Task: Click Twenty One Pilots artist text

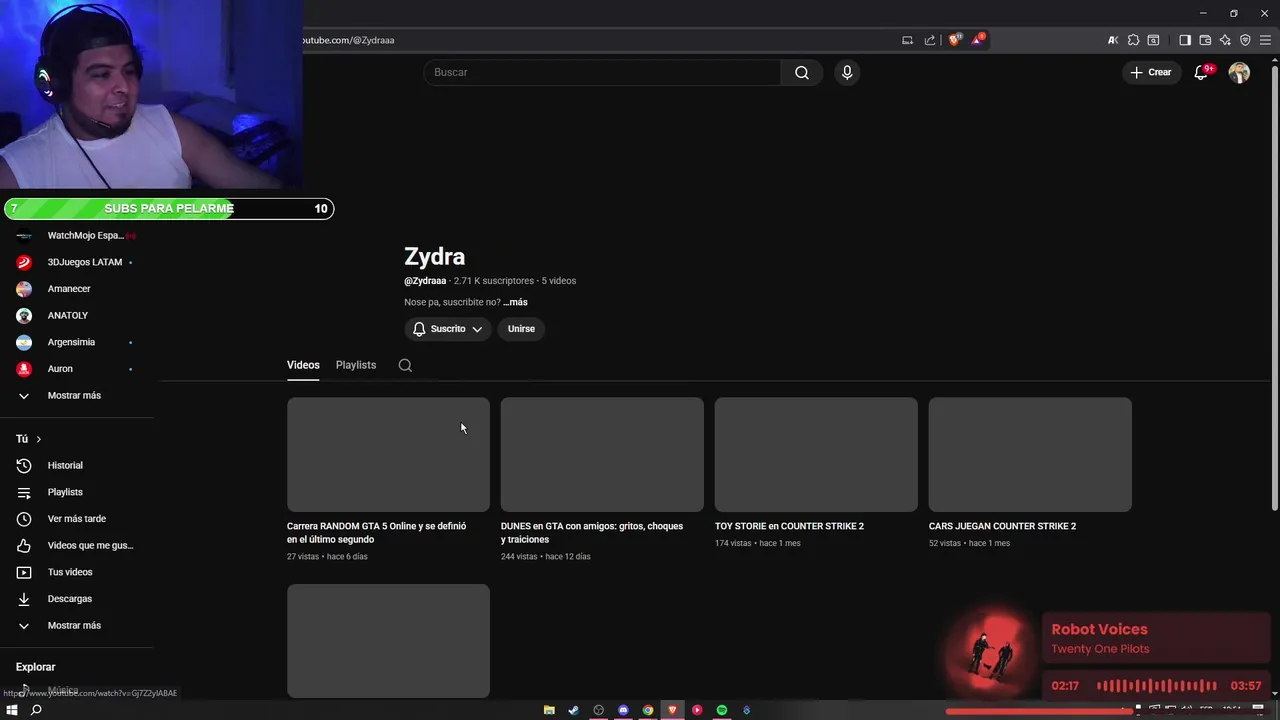Action: coord(1100,649)
